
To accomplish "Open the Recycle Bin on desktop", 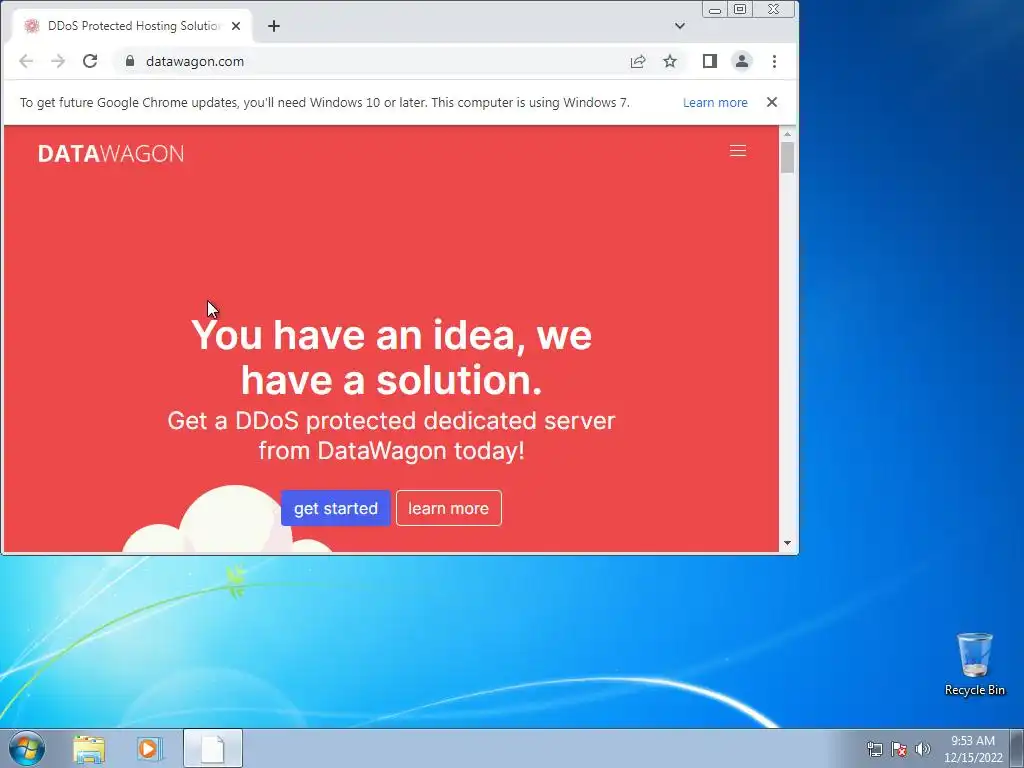I will click(974, 664).
